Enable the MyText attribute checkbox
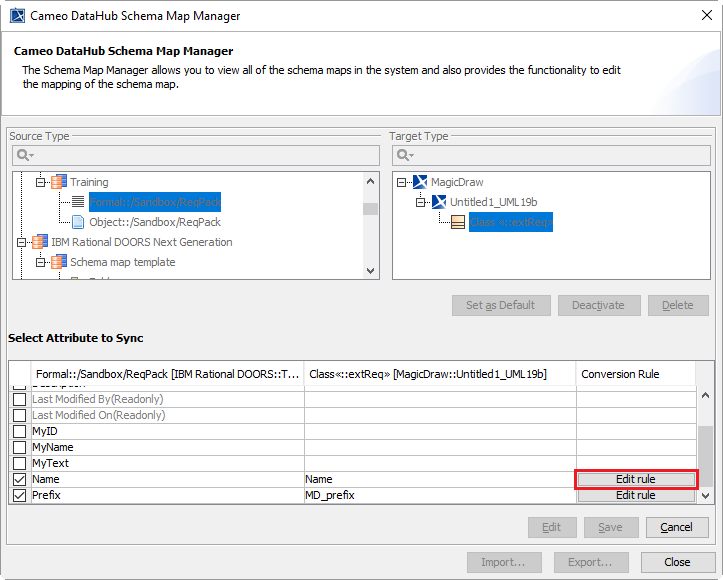 coord(19,463)
